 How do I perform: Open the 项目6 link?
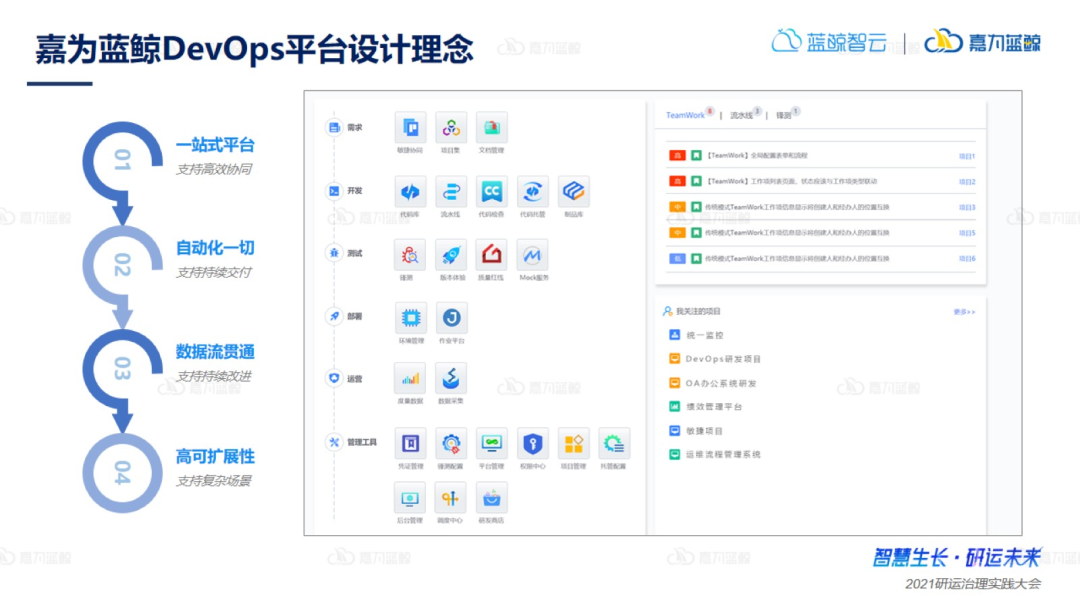(x=966, y=258)
